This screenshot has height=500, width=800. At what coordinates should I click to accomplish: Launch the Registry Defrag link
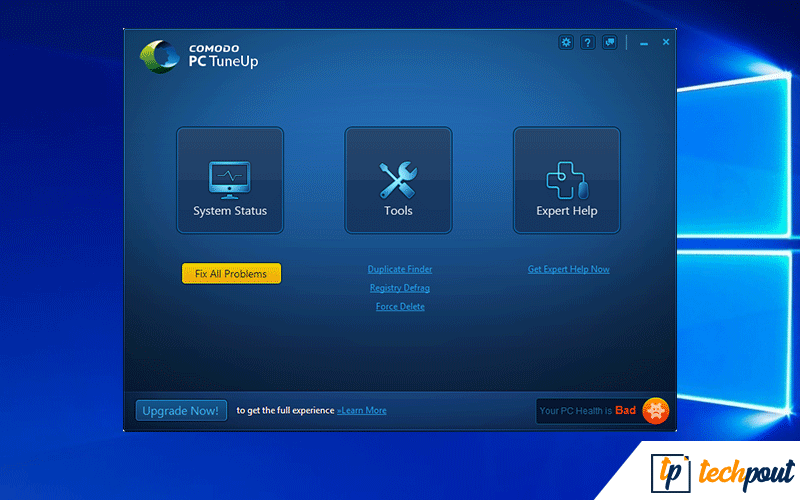pyautogui.click(x=400, y=288)
